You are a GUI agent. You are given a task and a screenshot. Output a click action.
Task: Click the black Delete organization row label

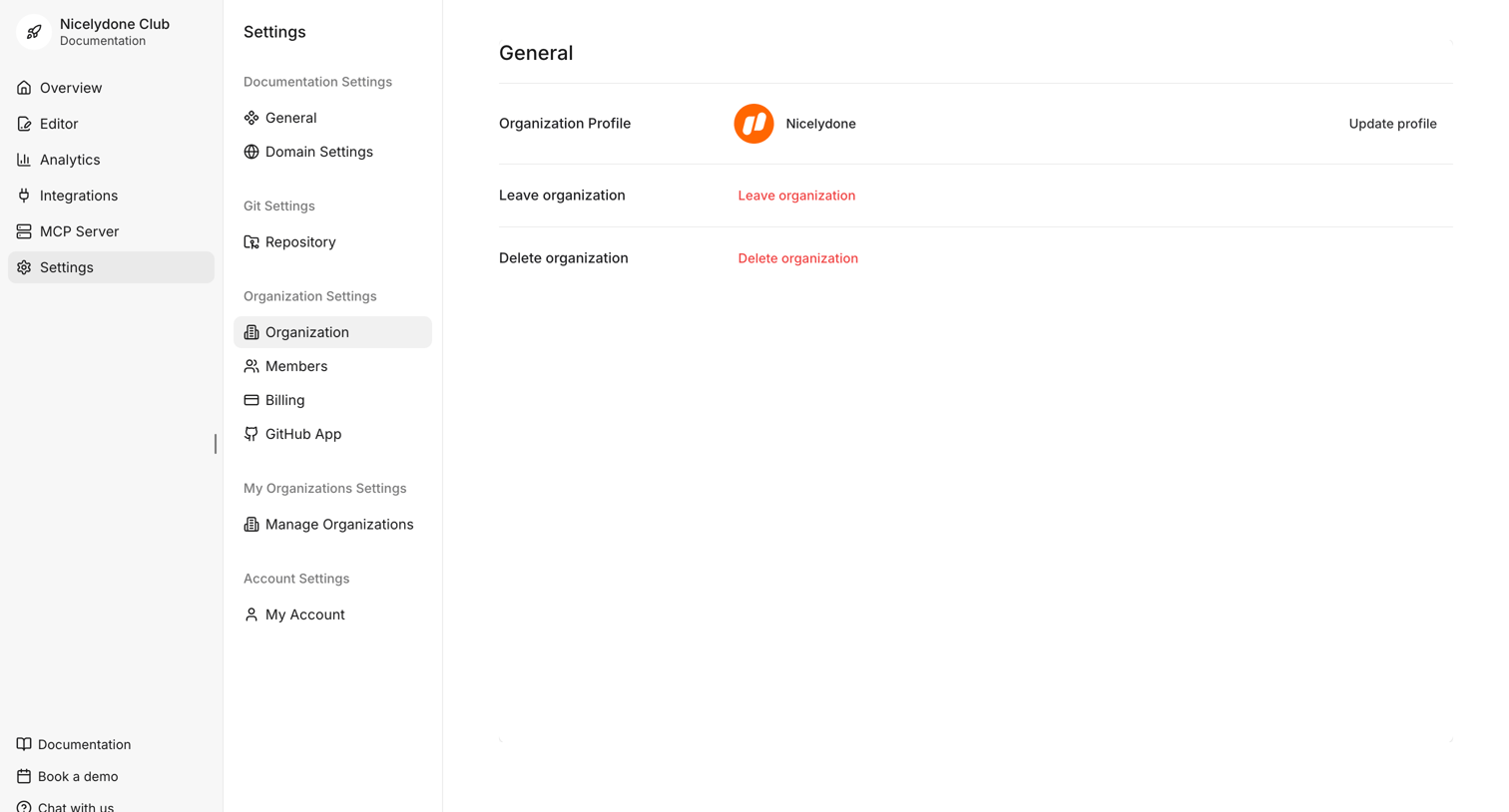(564, 258)
